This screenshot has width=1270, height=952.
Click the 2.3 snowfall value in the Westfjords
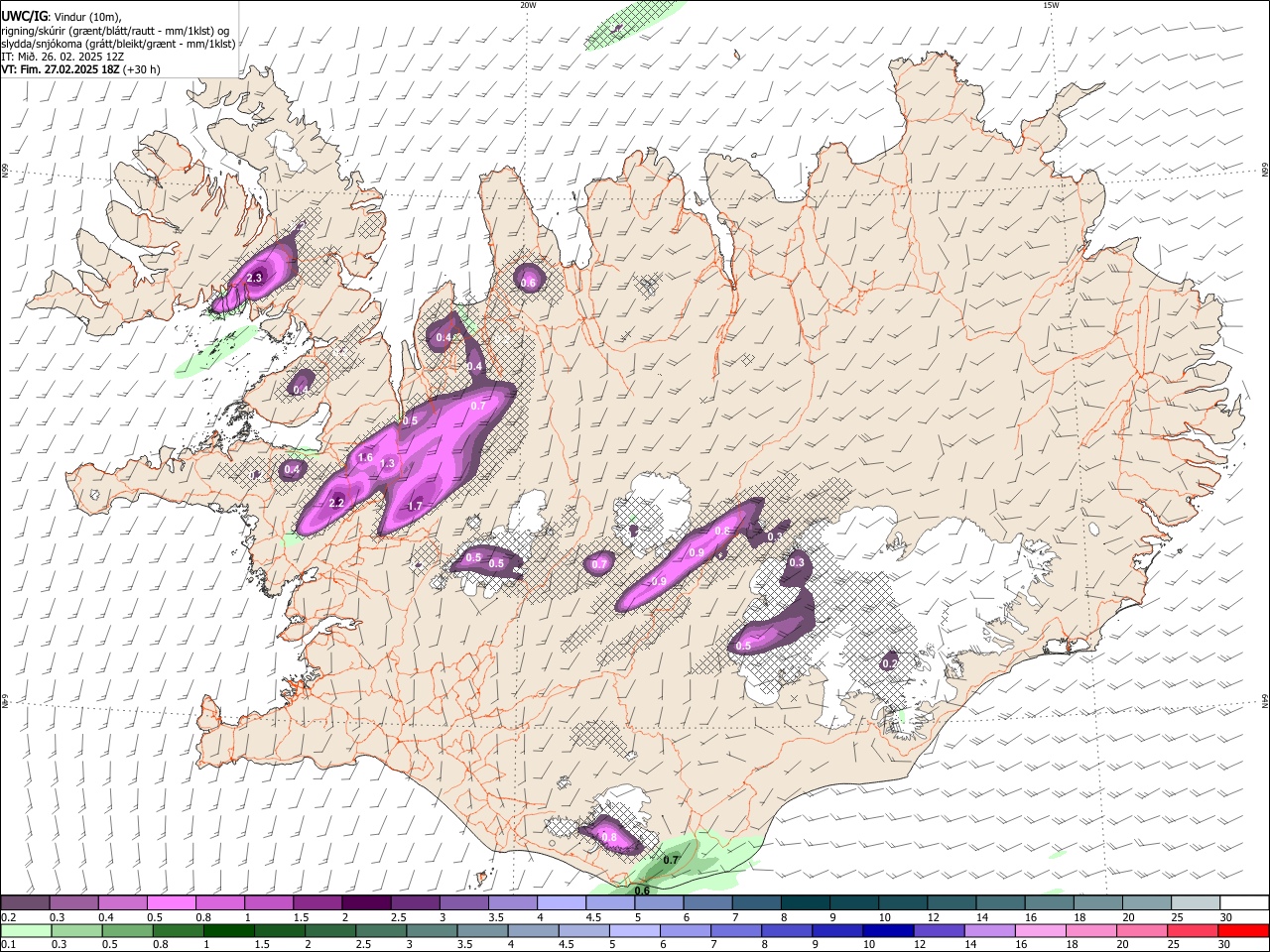[x=254, y=279]
